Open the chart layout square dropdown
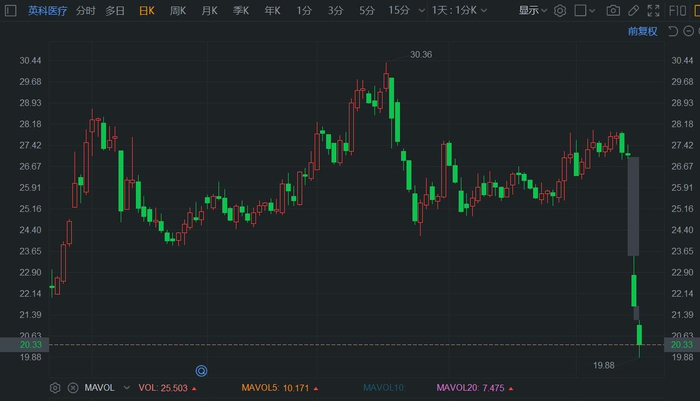Screen dimensions: 700x401 585,11
